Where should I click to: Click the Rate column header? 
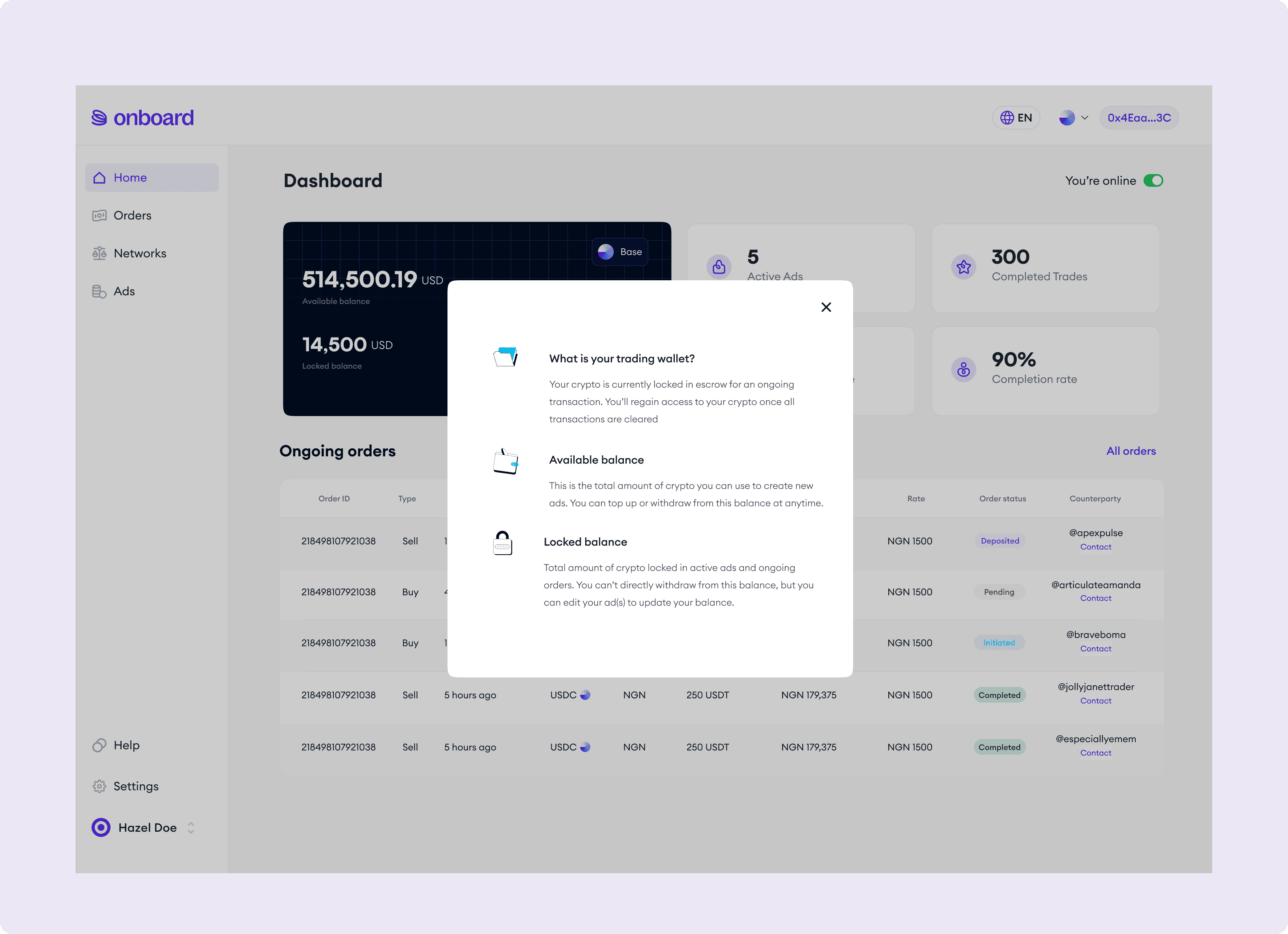point(915,499)
